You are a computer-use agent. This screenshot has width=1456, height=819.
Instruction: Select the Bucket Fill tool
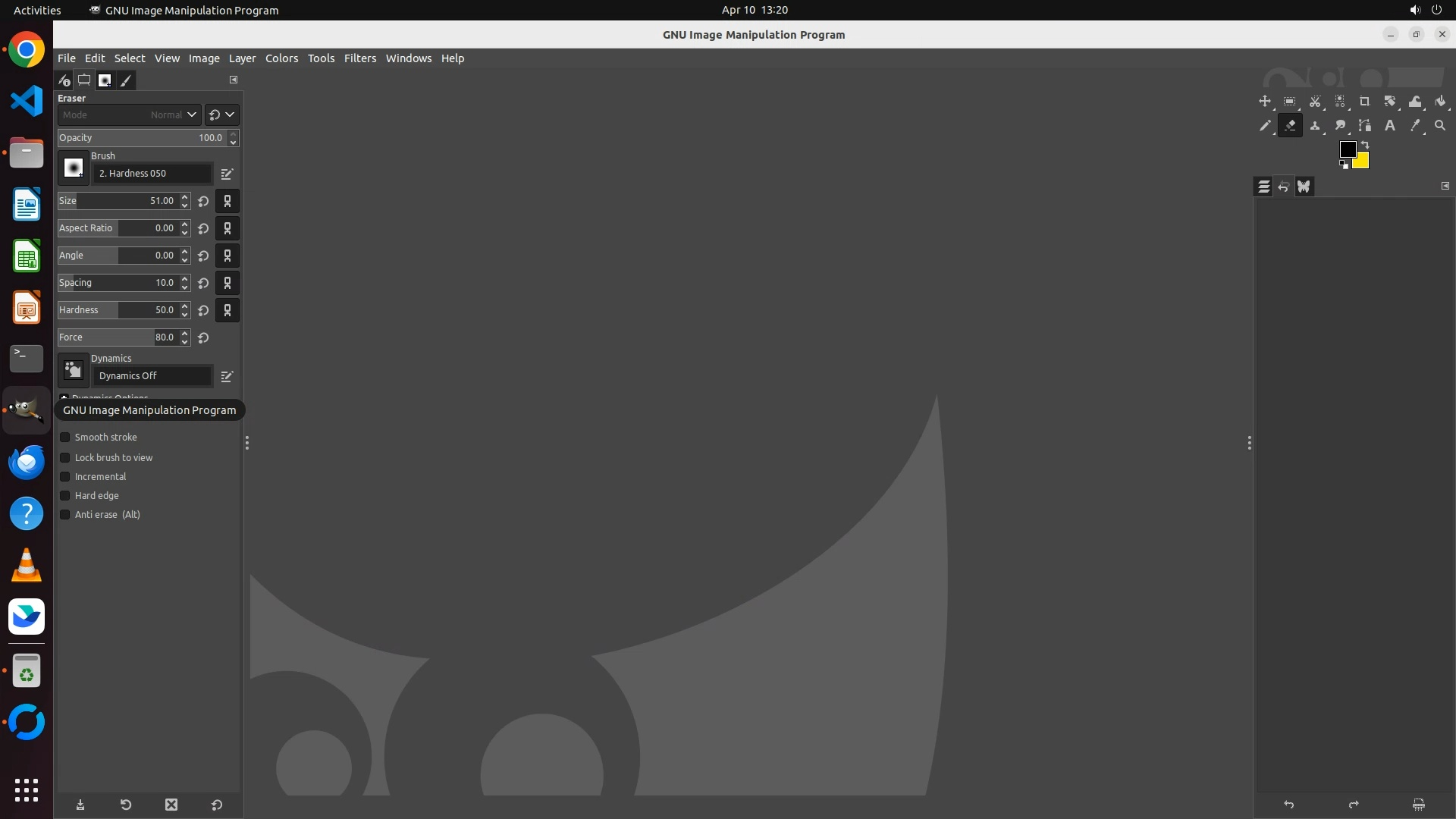(1440, 102)
